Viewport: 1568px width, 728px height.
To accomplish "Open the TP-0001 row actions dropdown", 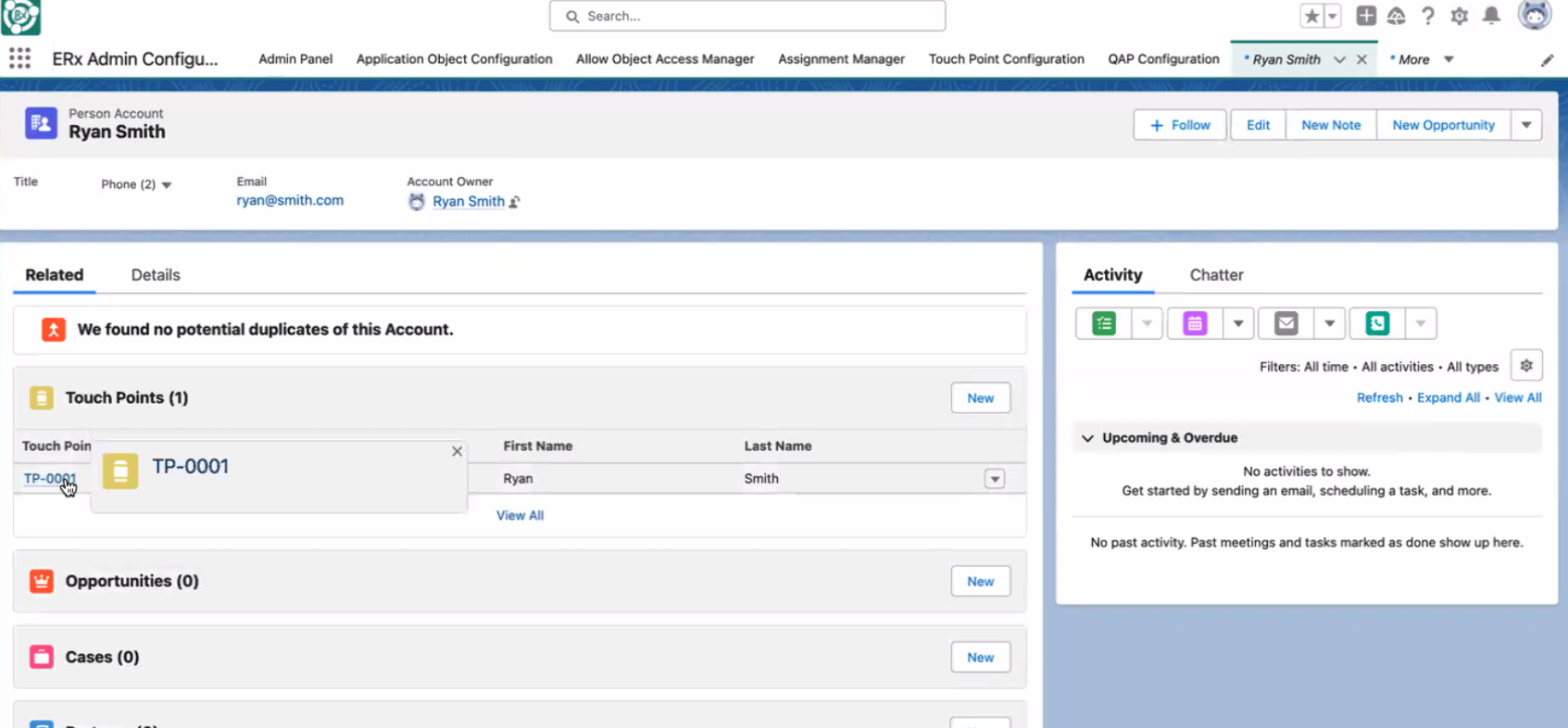I will point(994,479).
